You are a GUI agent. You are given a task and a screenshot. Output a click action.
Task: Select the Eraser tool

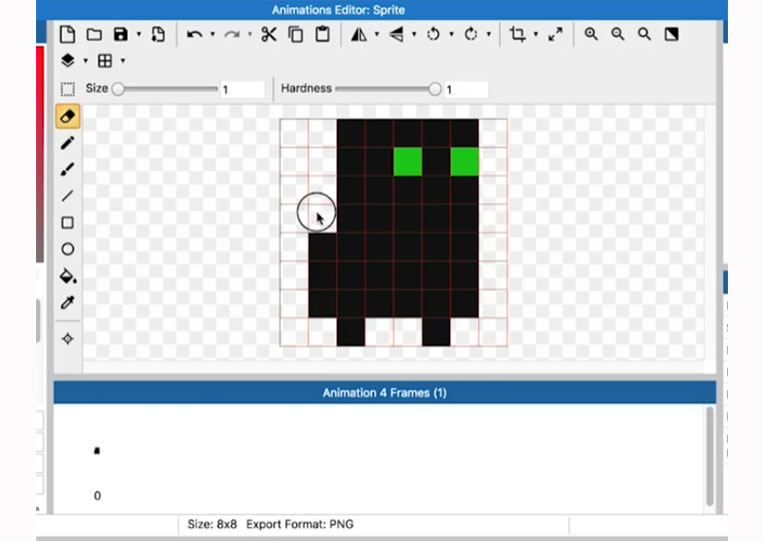pyautogui.click(x=68, y=116)
